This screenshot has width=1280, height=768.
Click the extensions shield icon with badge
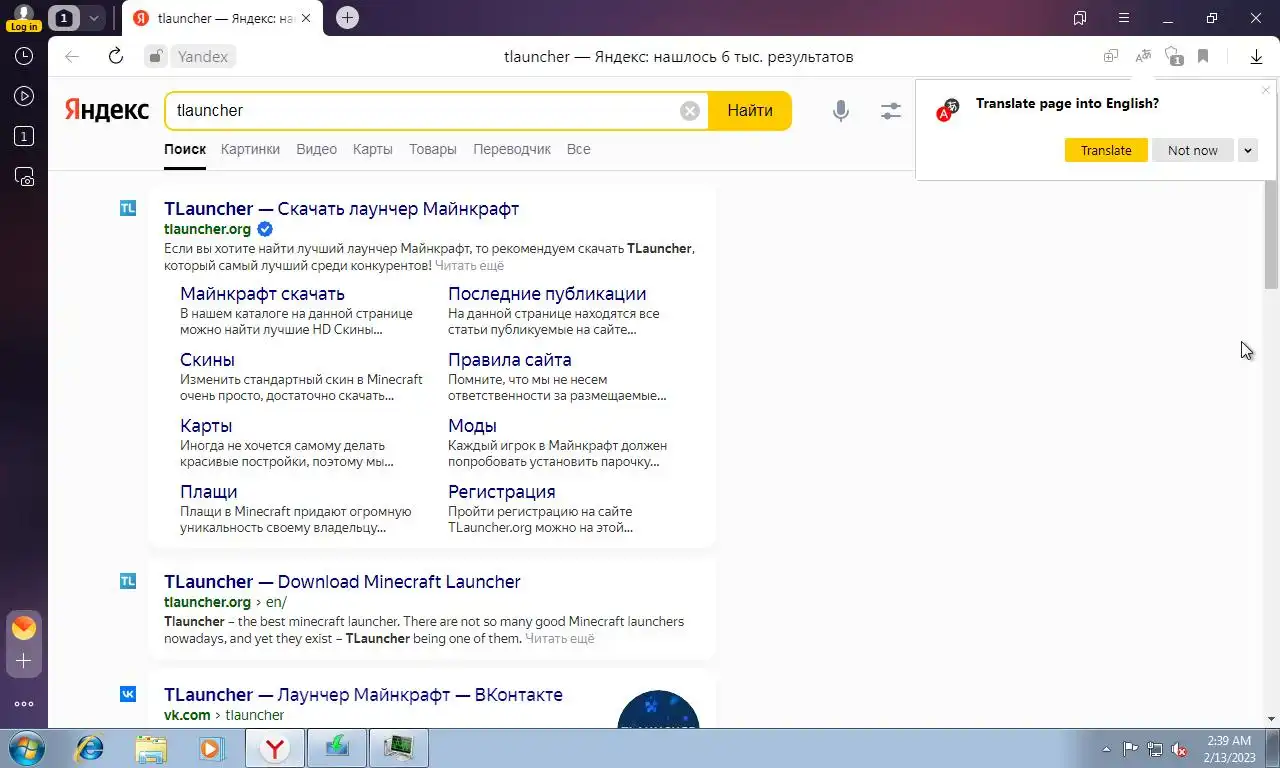(x=1174, y=57)
